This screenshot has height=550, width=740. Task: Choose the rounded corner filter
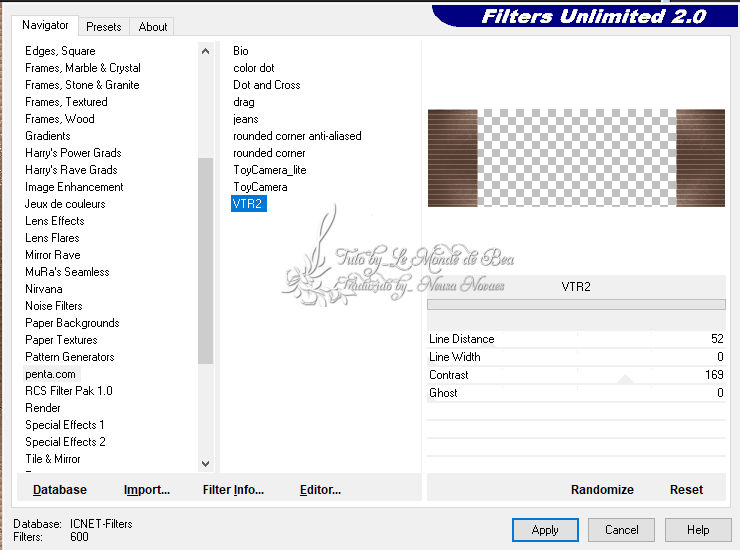[269, 153]
